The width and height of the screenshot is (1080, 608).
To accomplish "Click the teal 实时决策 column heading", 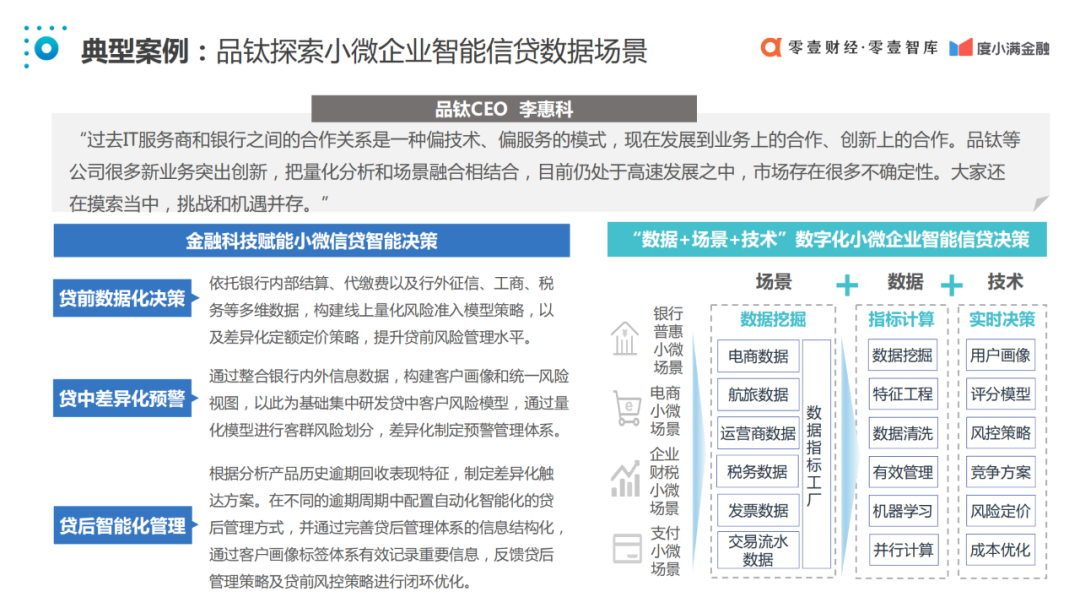I will coord(1001,319).
